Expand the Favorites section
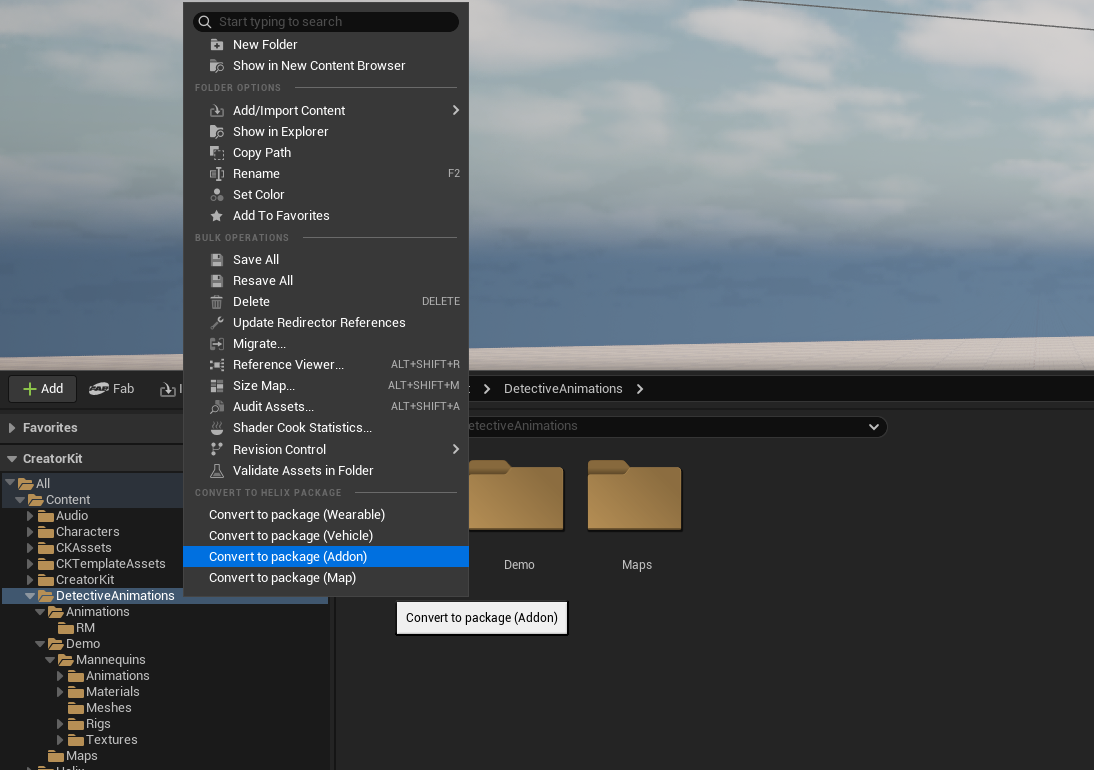 click(13, 428)
